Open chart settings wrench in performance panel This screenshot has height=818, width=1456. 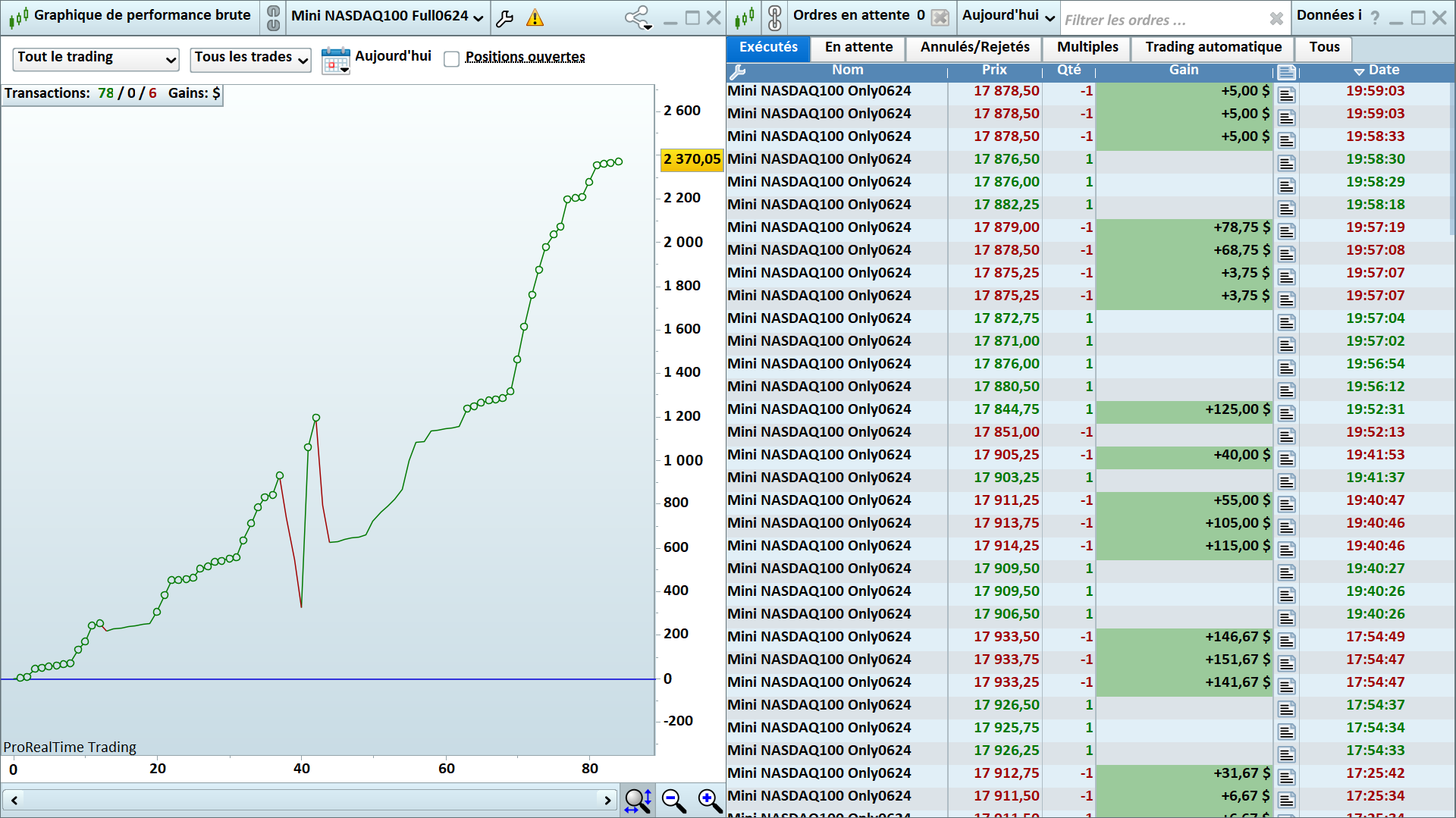coord(505,18)
